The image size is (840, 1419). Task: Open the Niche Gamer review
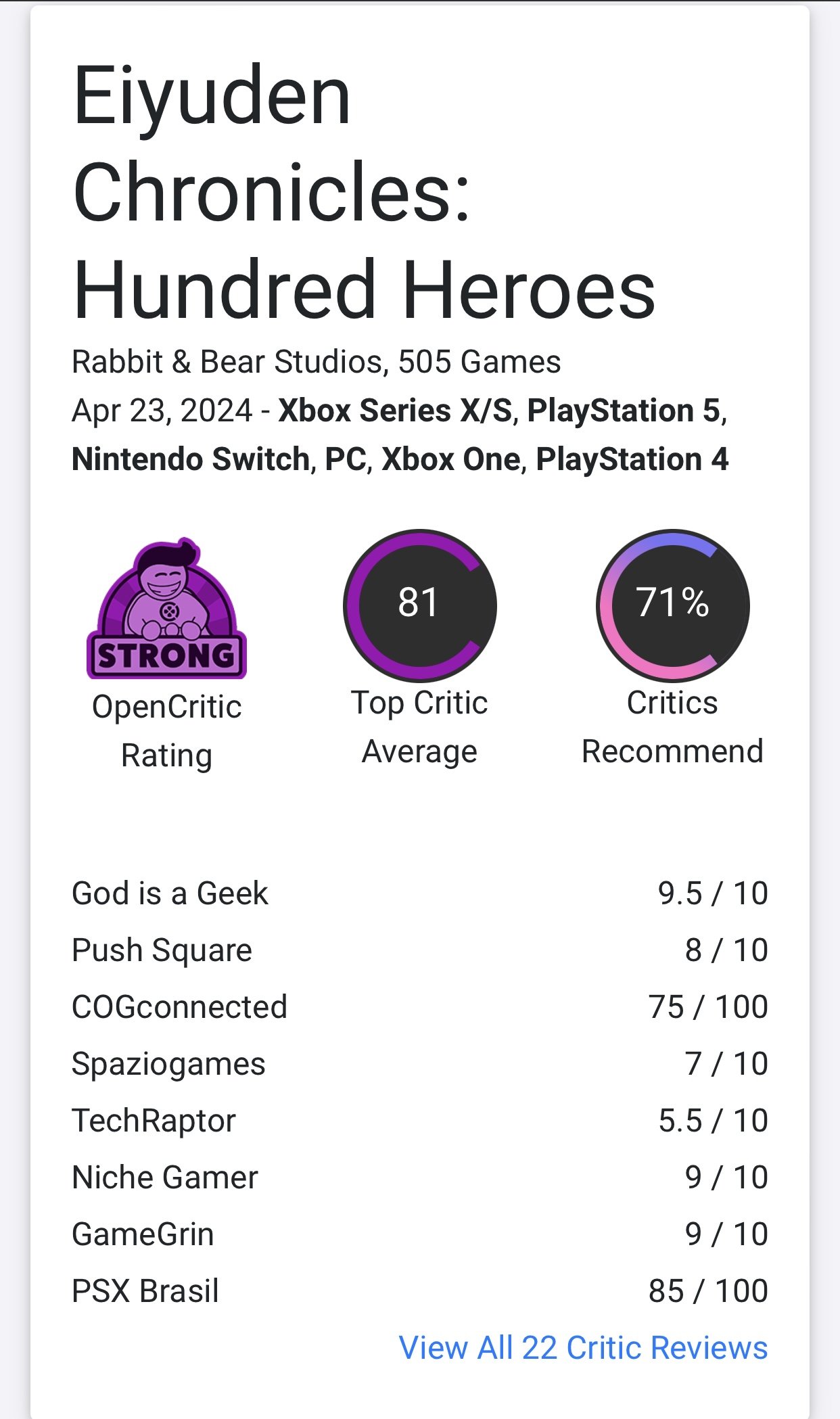tap(165, 1177)
